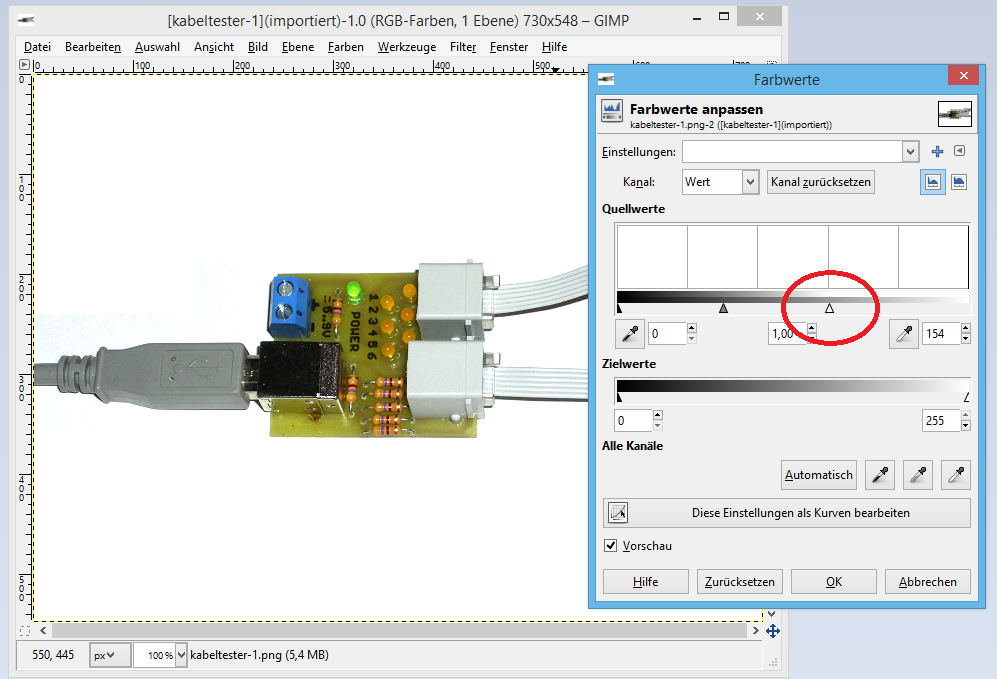997x679 pixels.
Task: Click the Automatisch button
Action: point(819,475)
